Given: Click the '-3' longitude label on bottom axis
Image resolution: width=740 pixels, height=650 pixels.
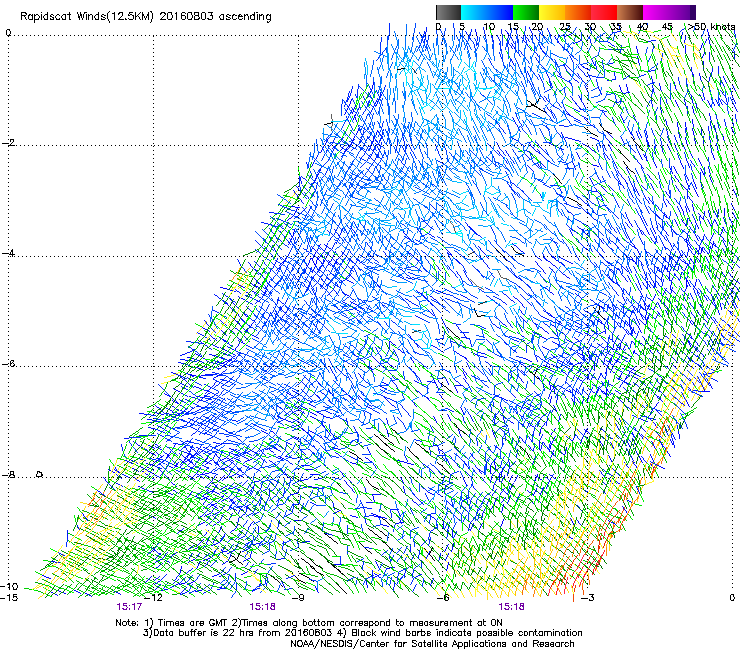Looking at the screenshot, I should click(x=588, y=598).
